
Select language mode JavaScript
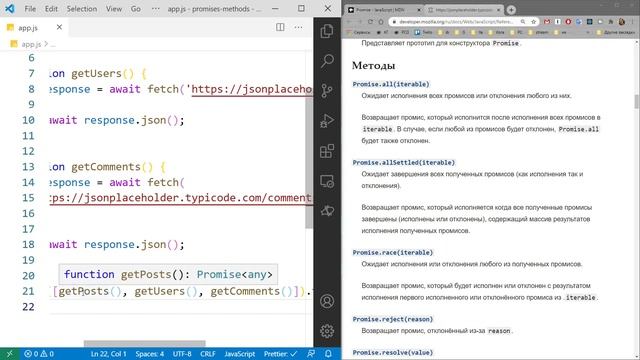tap(240, 354)
